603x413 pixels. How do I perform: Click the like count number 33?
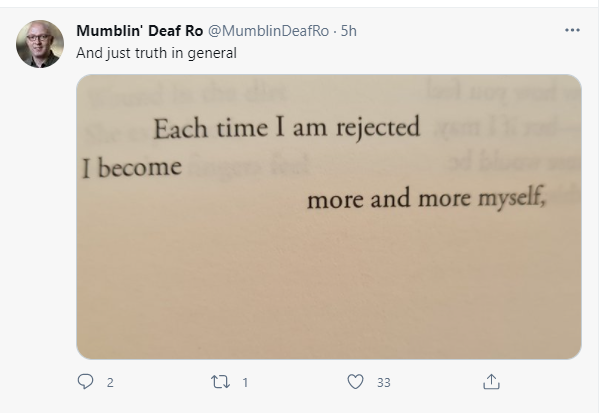383,382
